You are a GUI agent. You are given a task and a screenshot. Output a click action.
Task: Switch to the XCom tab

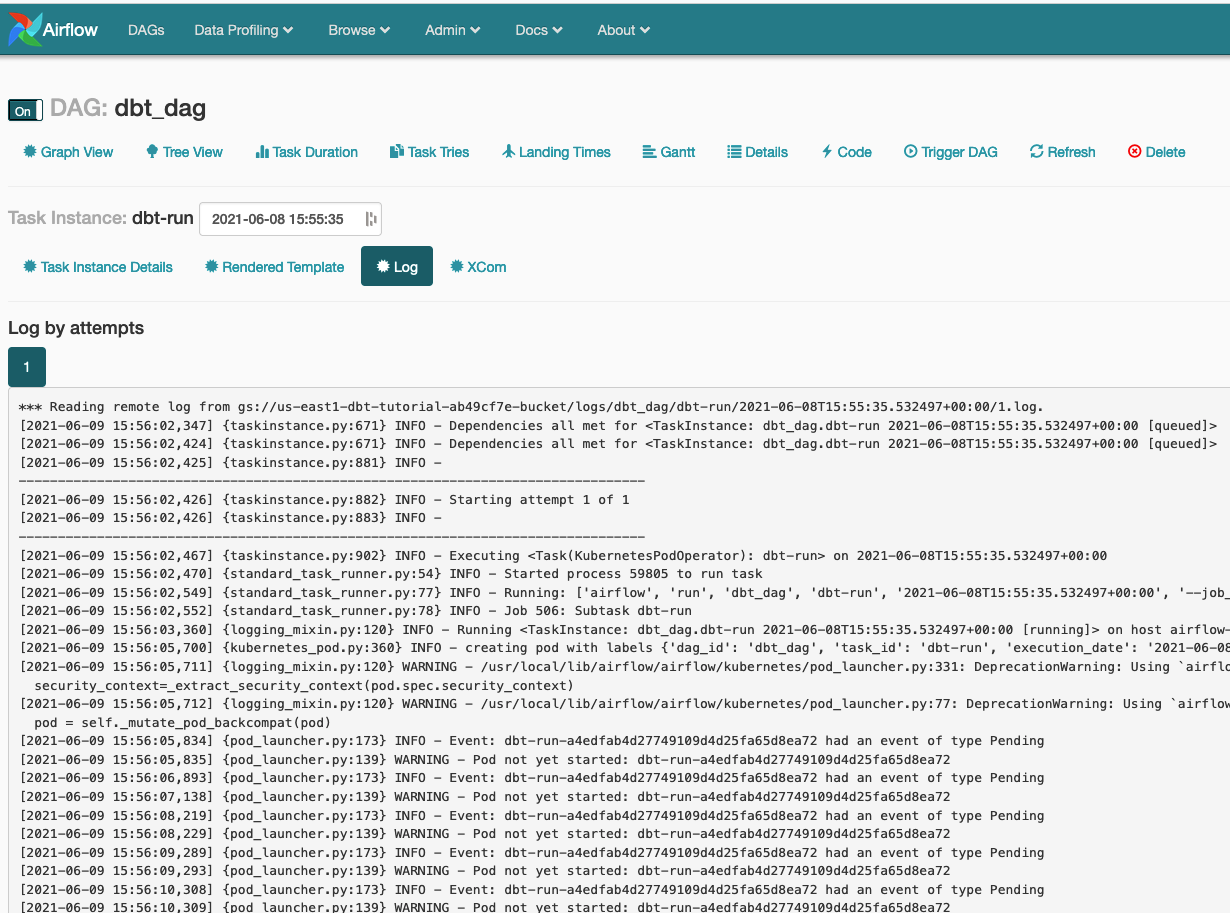(478, 266)
